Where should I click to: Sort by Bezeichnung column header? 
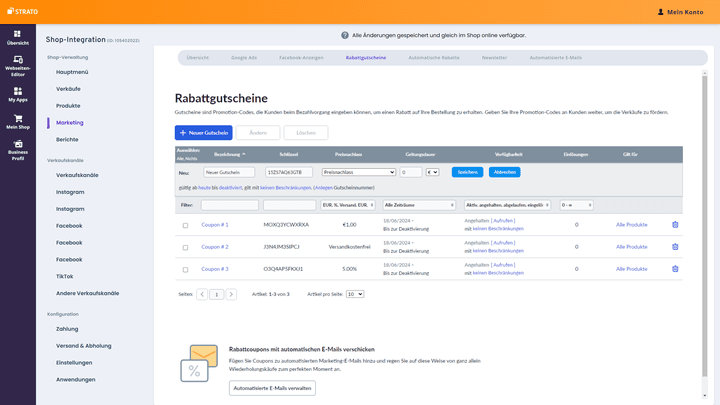(x=230, y=154)
